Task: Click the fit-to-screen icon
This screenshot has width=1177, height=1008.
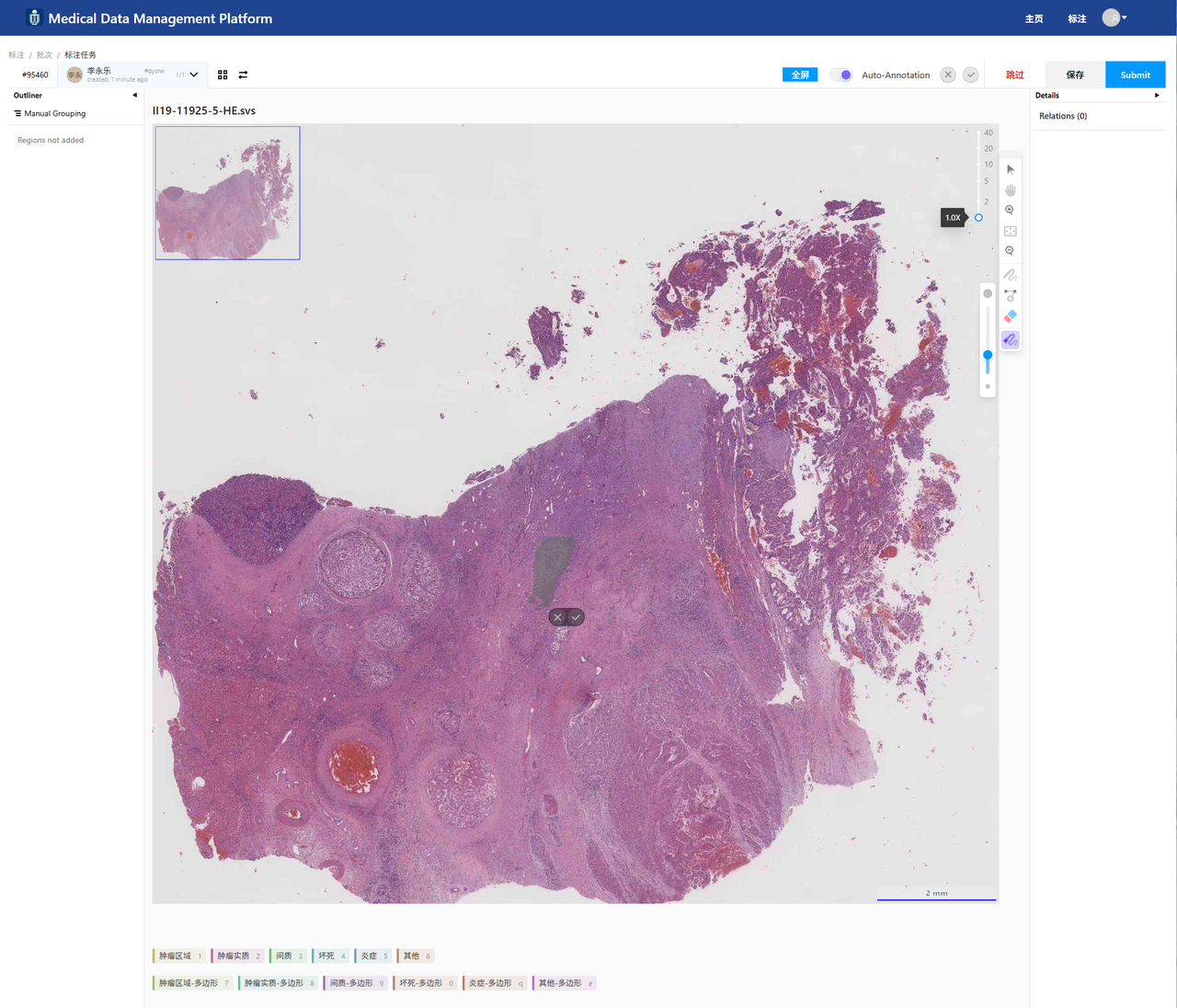Action: [1010, 231]
